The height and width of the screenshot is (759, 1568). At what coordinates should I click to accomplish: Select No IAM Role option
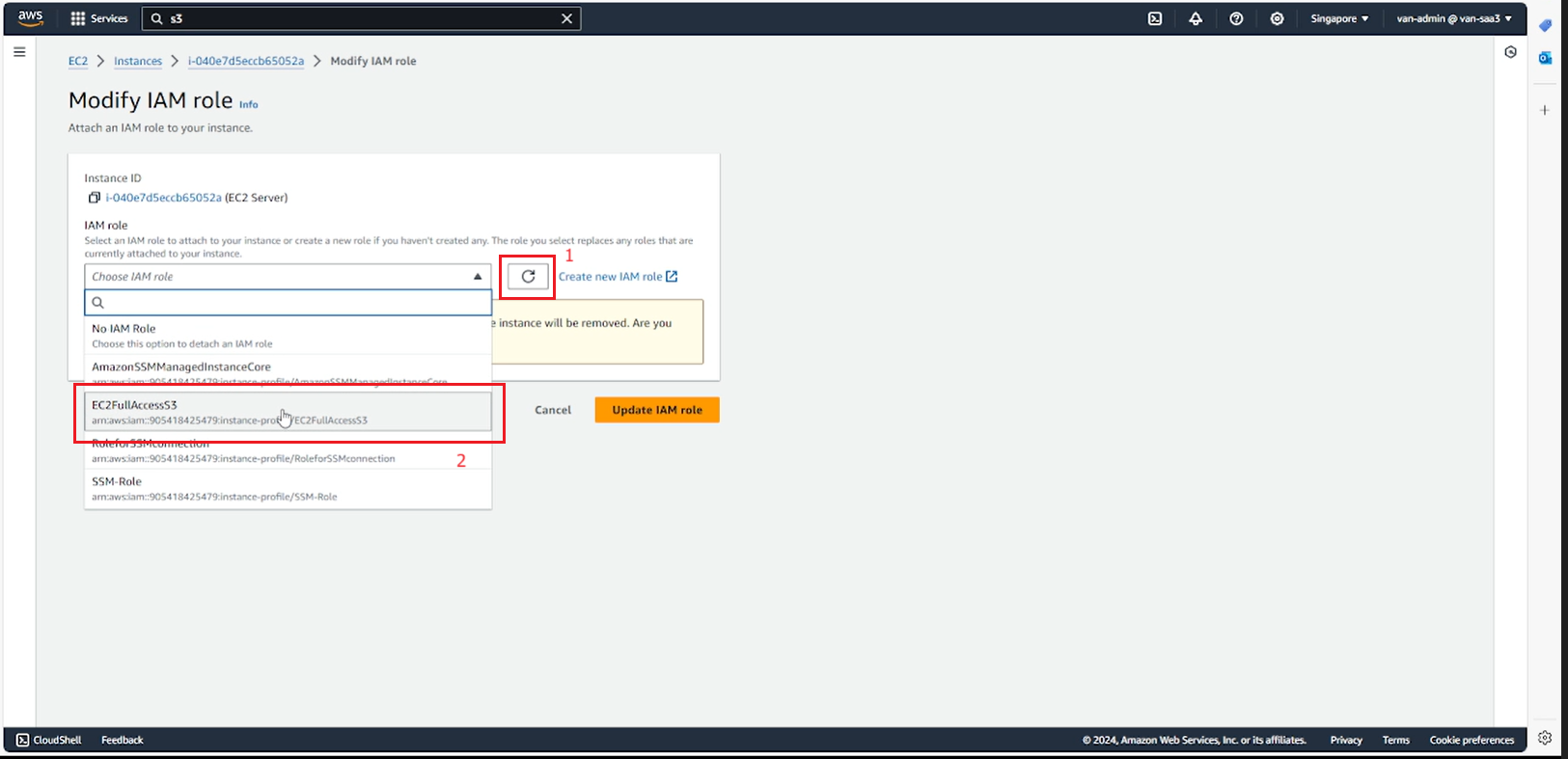pos(288,336)
